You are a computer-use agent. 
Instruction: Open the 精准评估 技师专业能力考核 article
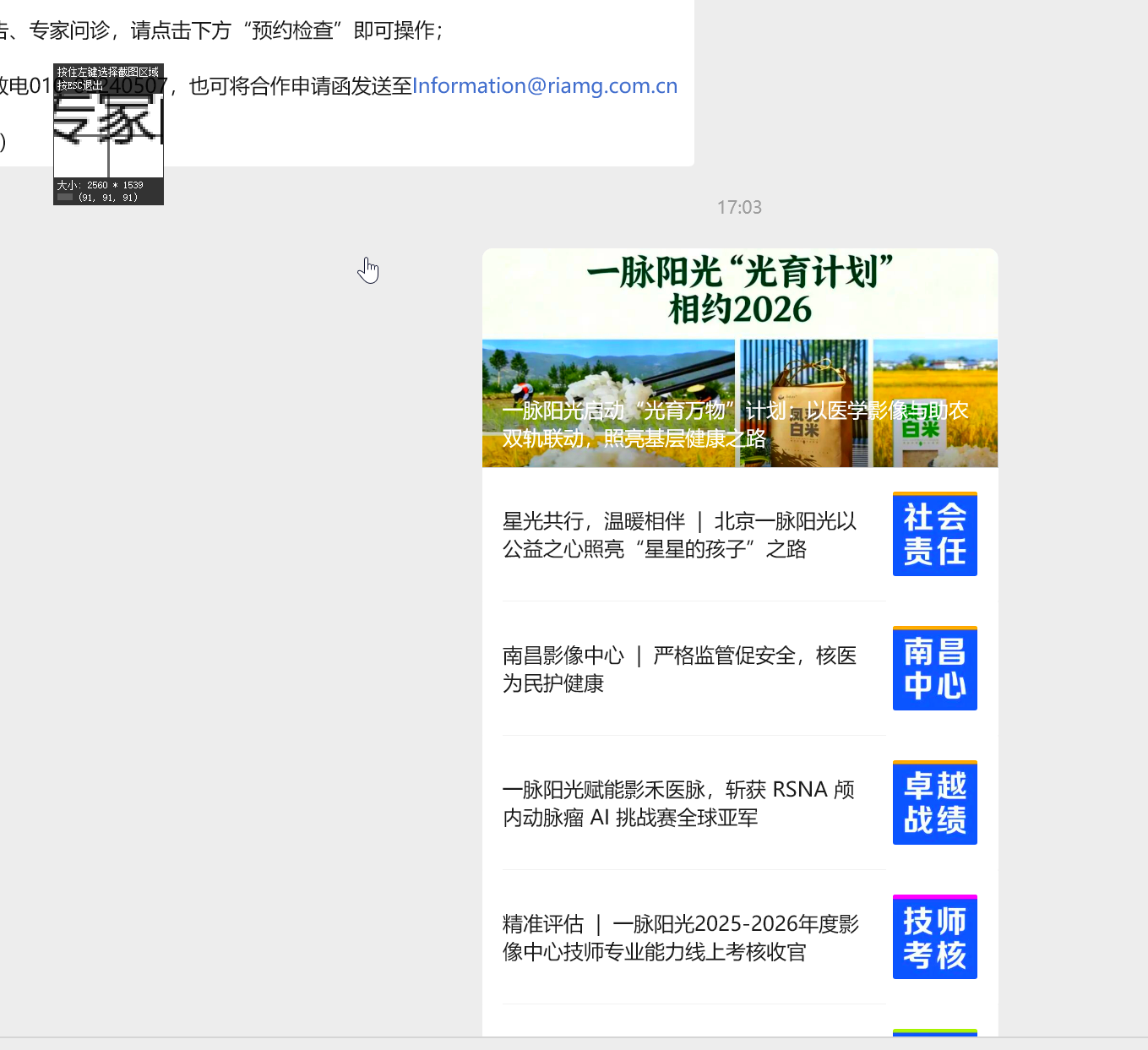coord(681,938)
